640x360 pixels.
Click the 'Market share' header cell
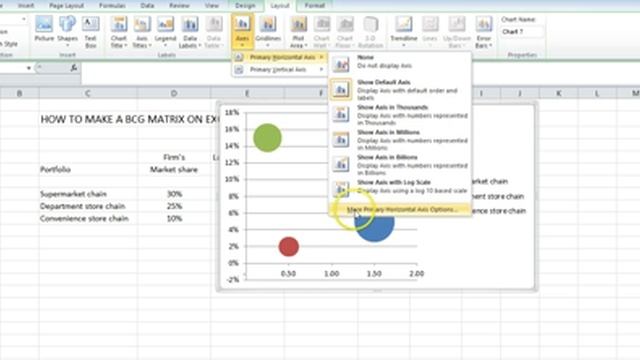174,169
